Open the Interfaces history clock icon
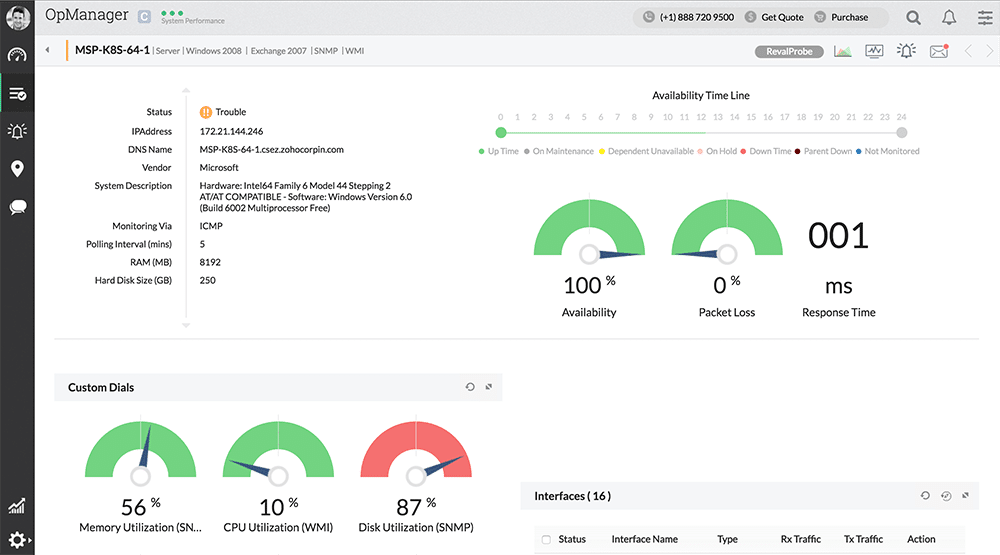 coord(946,496)
